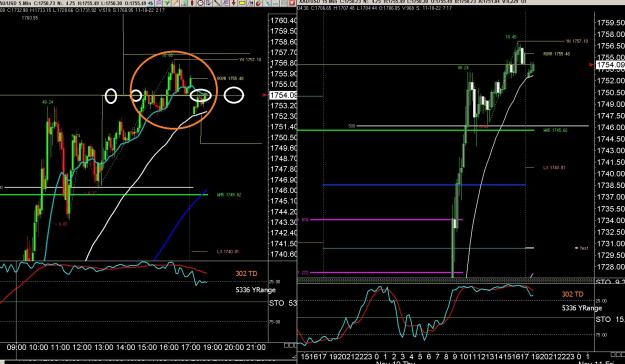The image size is (625, 364).
Task: Click the red ball toolbar icon
Action: (258, 3)
